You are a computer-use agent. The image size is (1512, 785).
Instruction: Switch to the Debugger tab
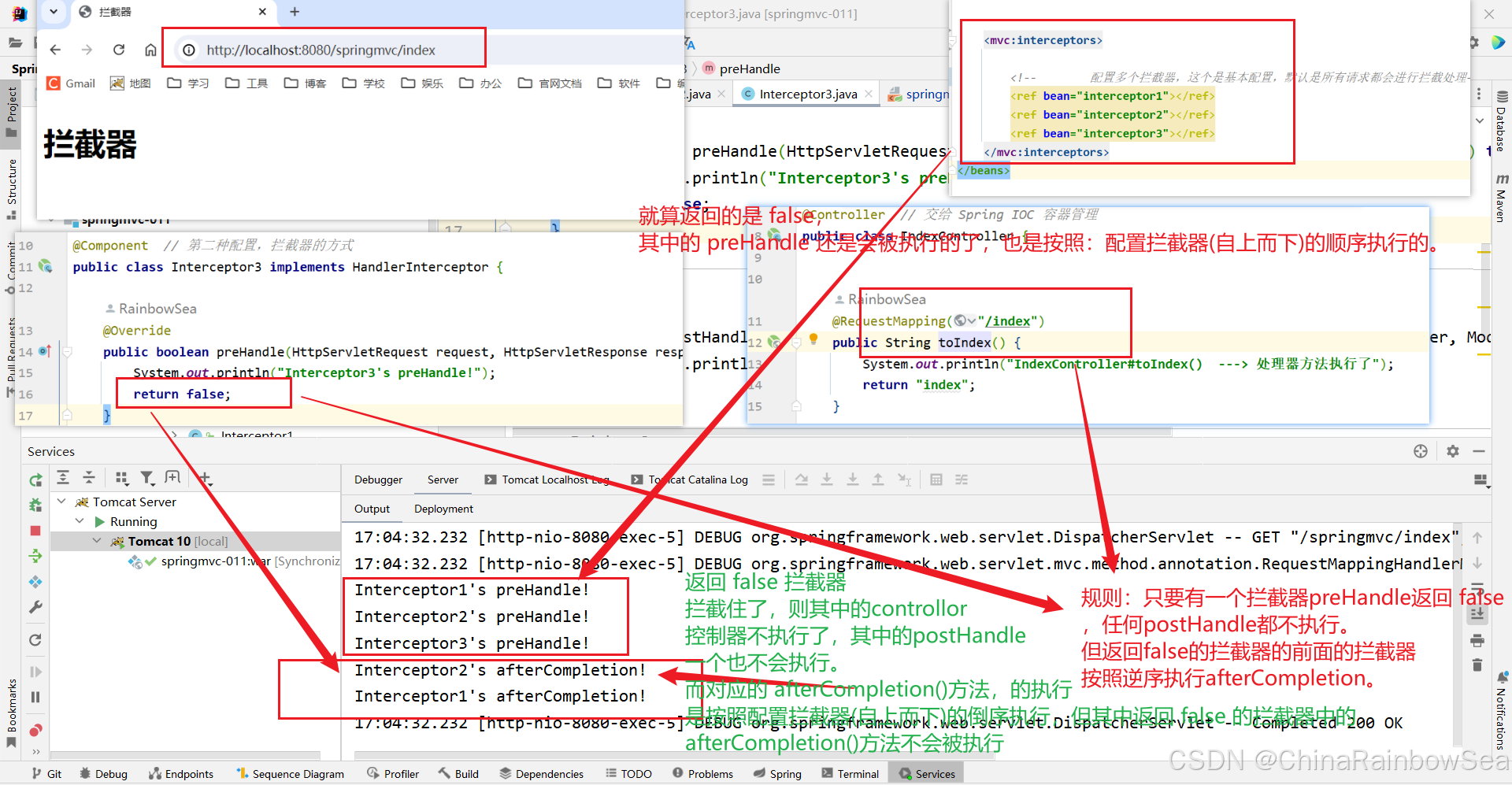pyautogui.click(x=378, y=480)
